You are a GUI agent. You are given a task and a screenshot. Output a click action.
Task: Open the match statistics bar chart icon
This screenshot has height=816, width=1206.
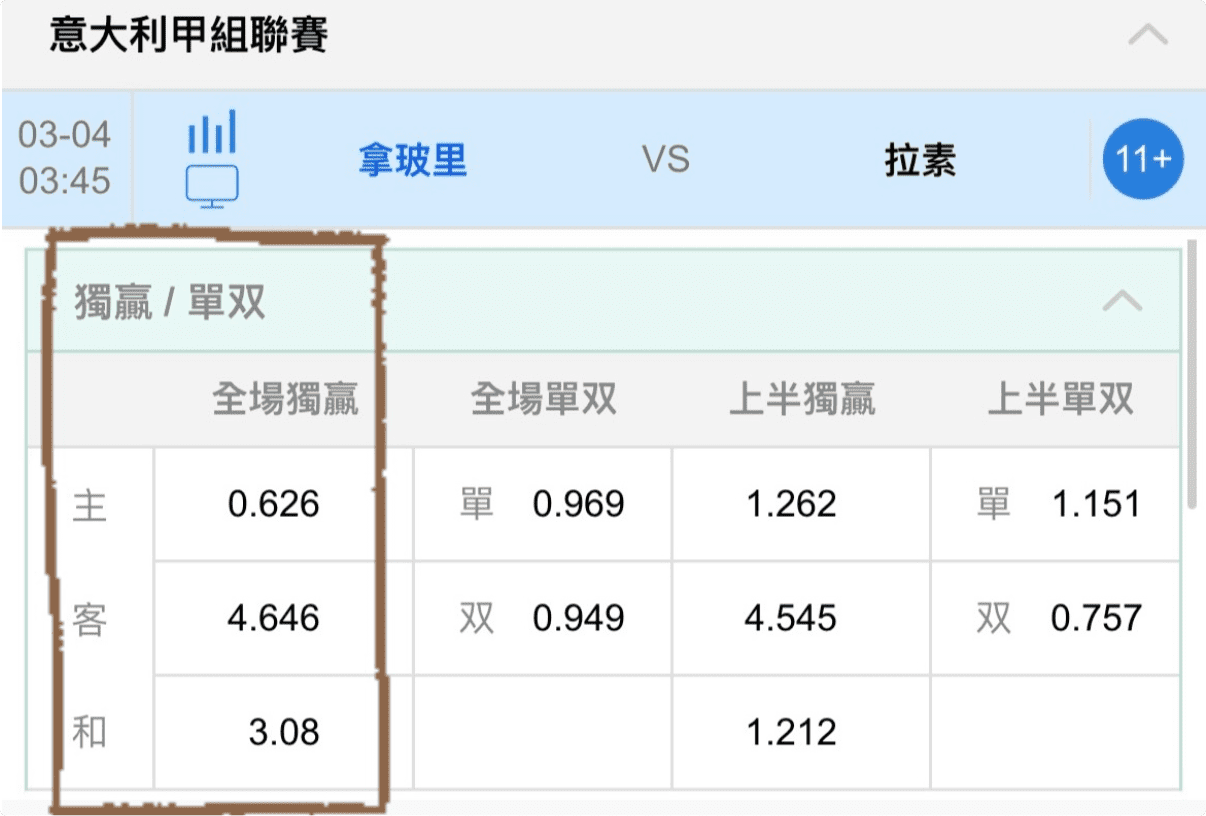[212, 132]
